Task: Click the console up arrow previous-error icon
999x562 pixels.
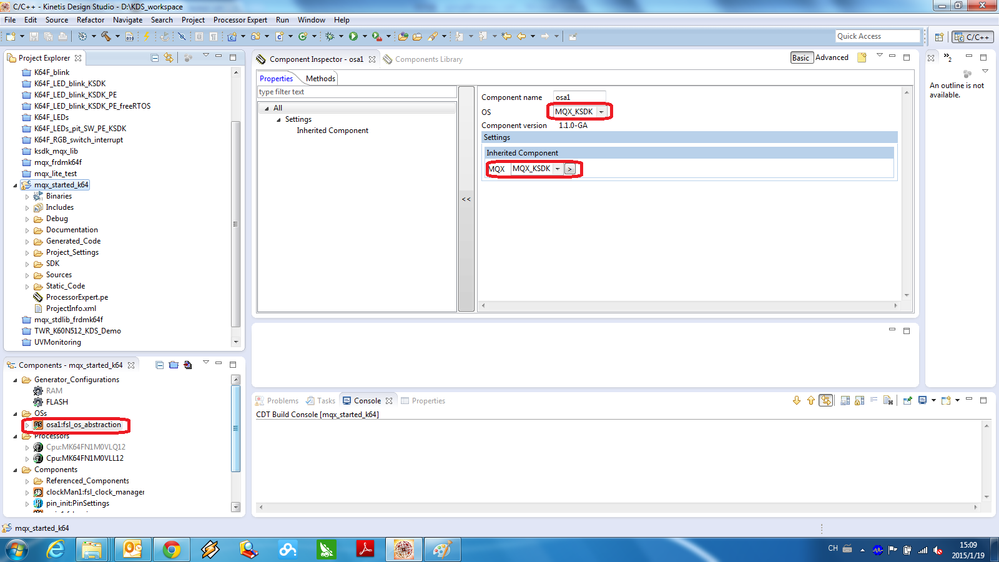Action: (x=810, y=401)
